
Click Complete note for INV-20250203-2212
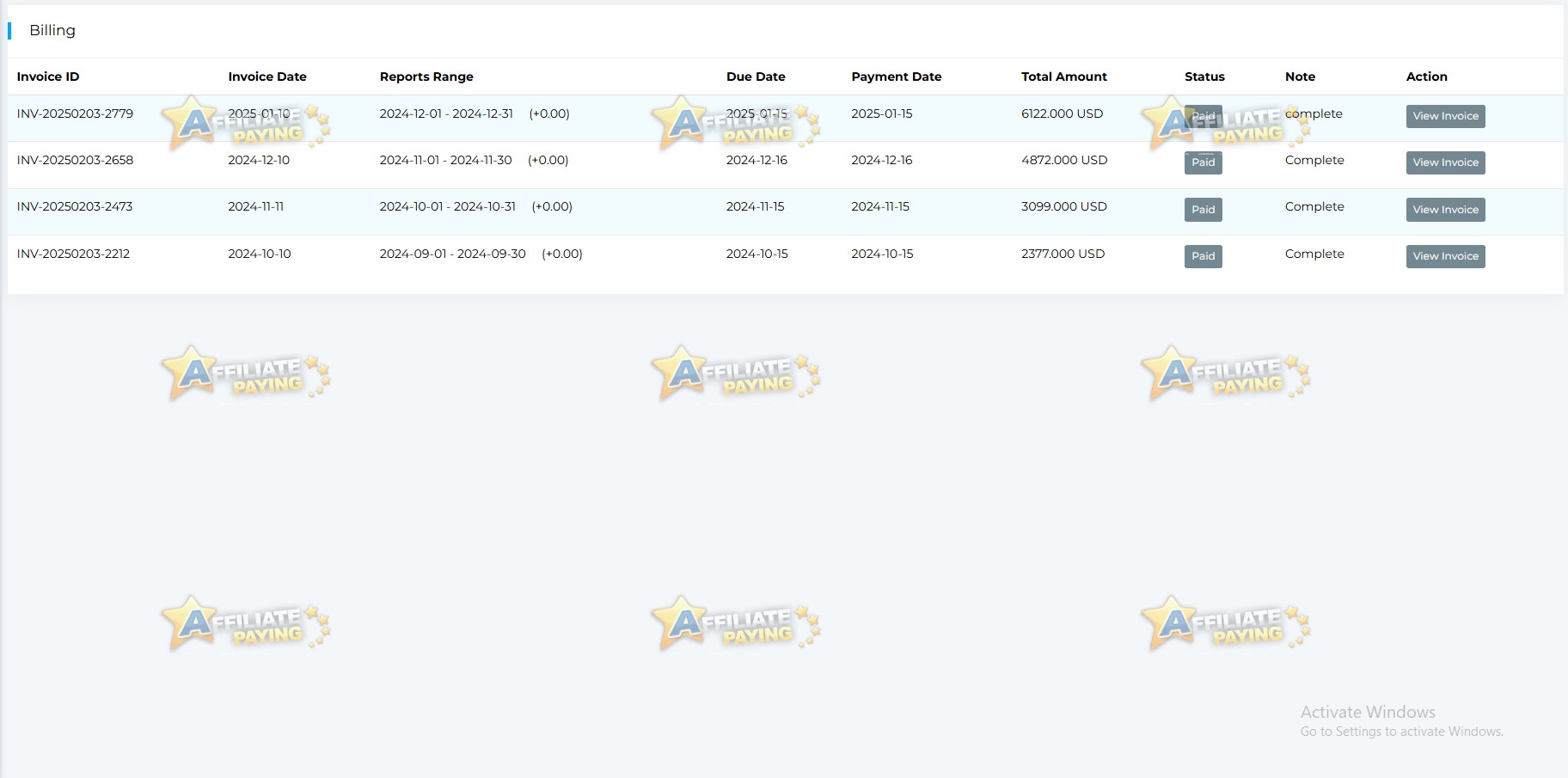(x=1314, y=254)
